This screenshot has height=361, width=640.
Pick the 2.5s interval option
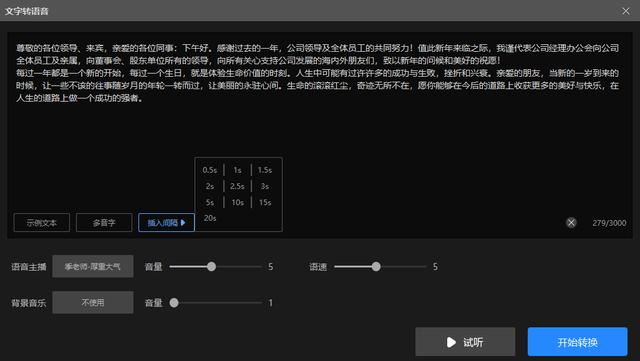pyautogui.click(x=237, y=186)
